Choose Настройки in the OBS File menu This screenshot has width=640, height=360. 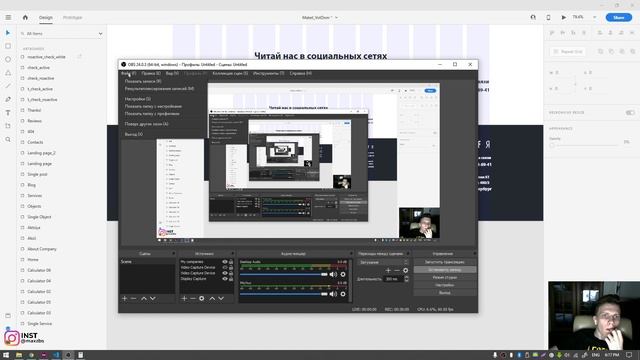tap(138, 99)
